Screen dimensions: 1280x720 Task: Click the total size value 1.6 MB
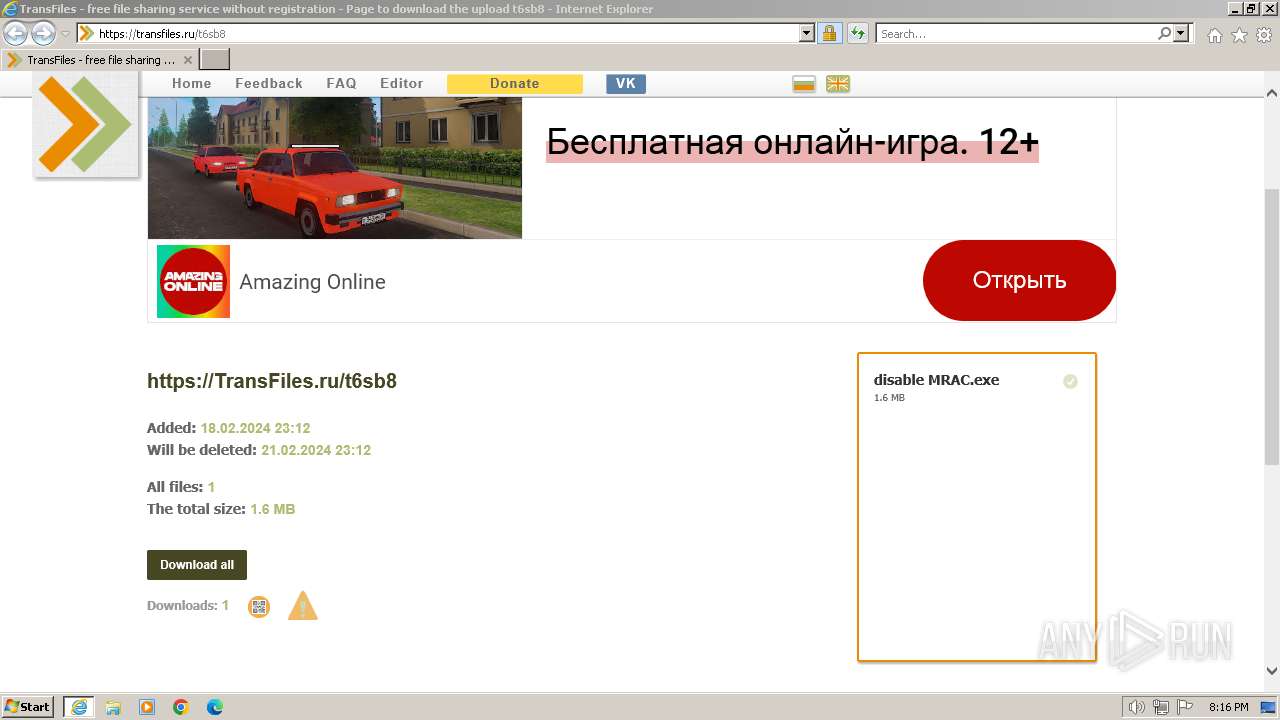pos(272,509)
